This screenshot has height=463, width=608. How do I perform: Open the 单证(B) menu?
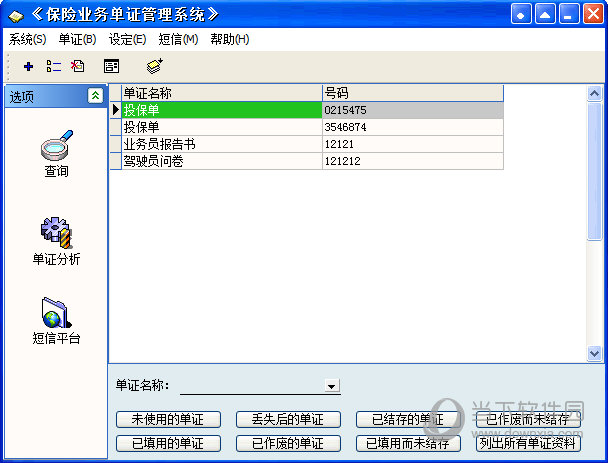(77, 39)
